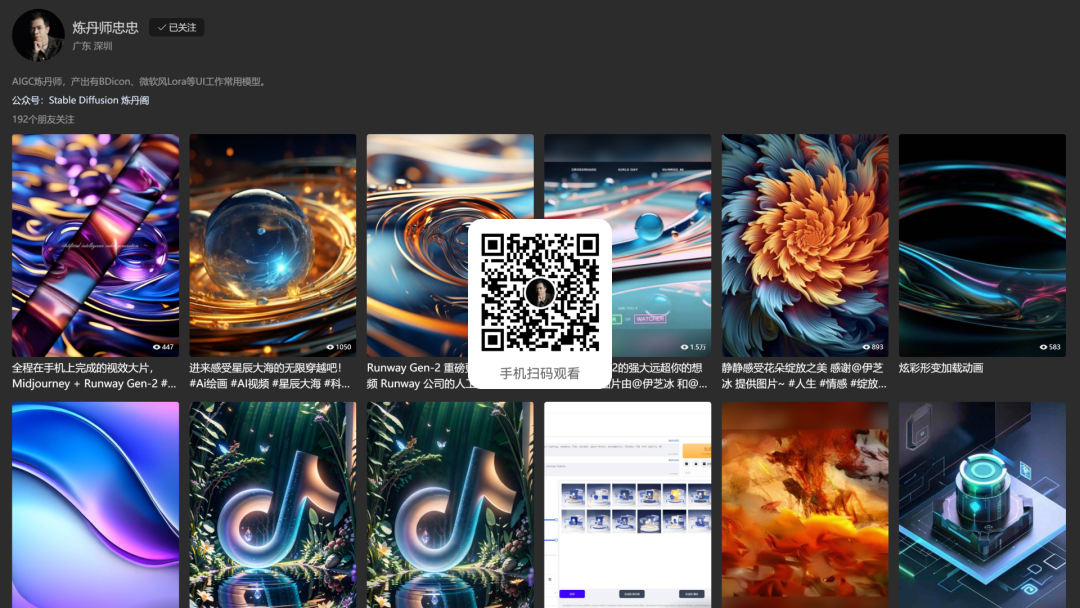This screenshot has height=608, width=1080.
Task: Click the 1050 view count eye icon
Action: pyautogui.click(x=330, y=347)
